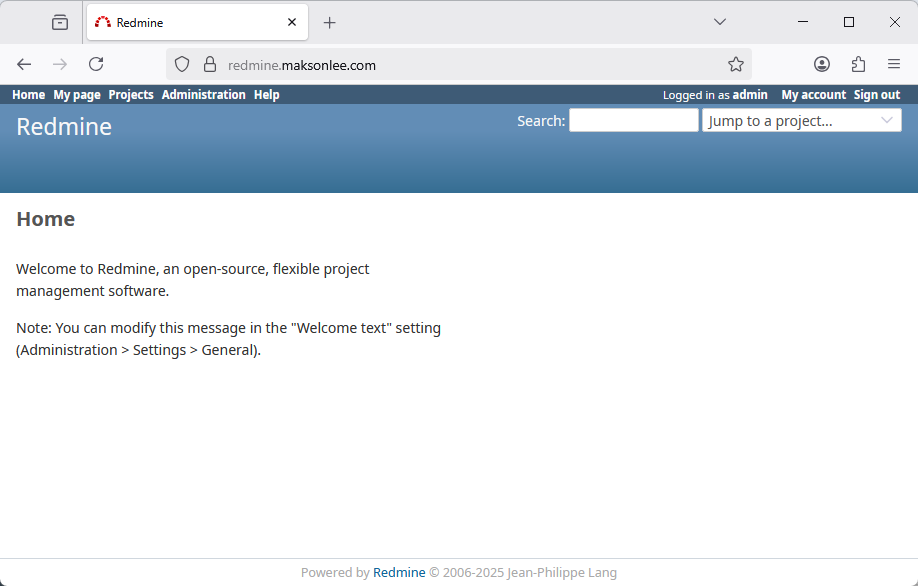This screenshot has width=918, height=586.
Task: Click the "Welcome to Redmine" paragraph text
Action: click(x=193, y=280)
